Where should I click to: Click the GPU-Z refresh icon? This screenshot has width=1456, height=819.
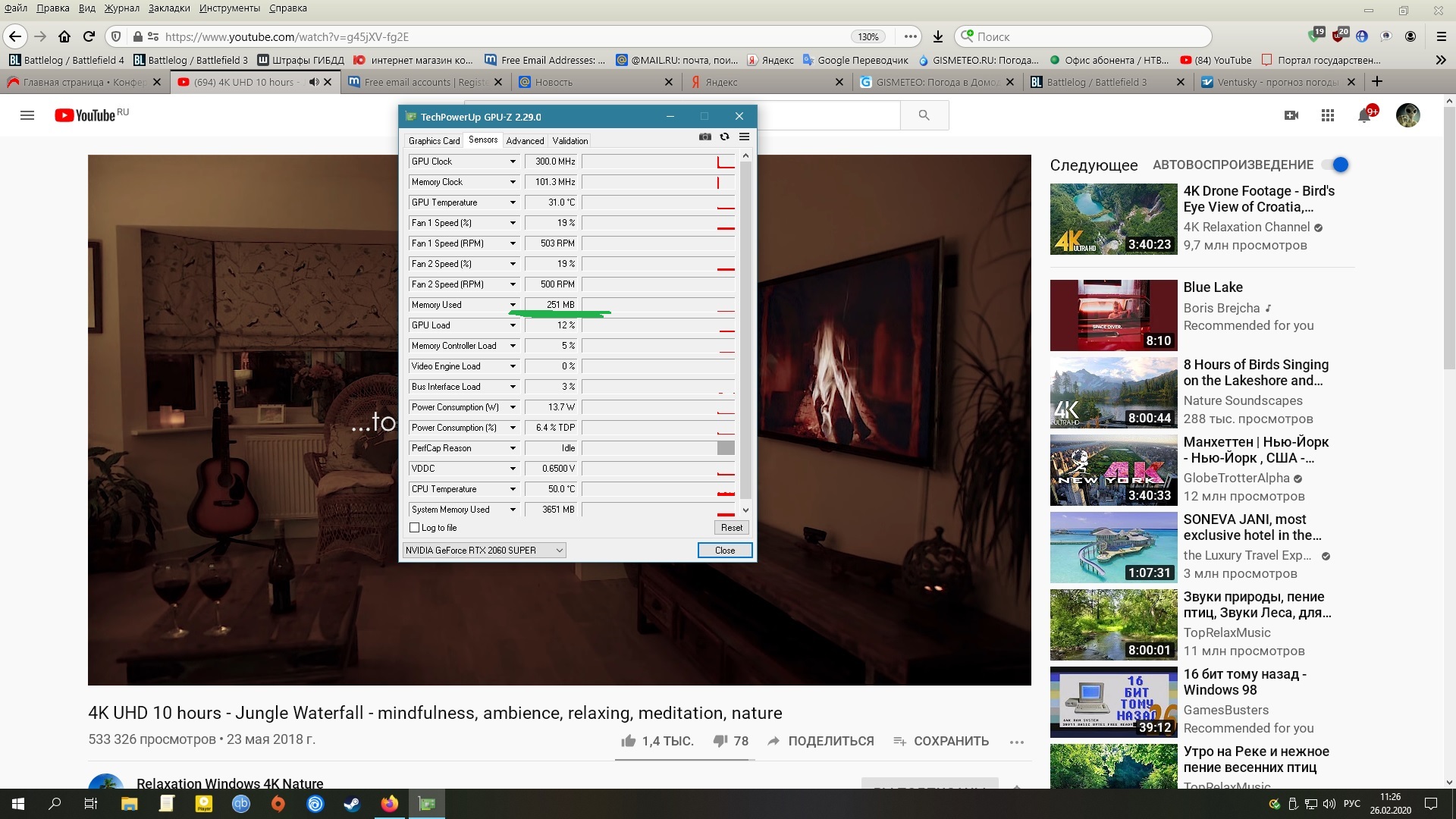[x=725, y=136]
